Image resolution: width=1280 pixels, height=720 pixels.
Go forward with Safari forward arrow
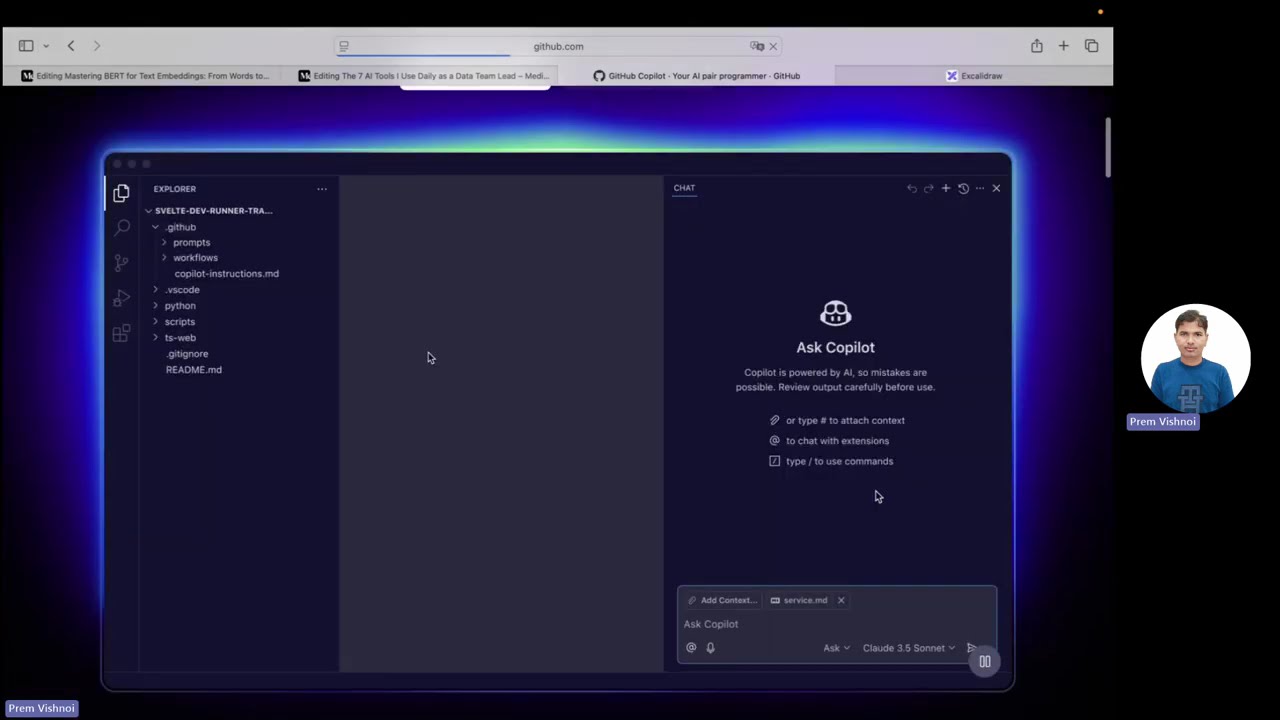pyautogui.click(x=97, y=46)
